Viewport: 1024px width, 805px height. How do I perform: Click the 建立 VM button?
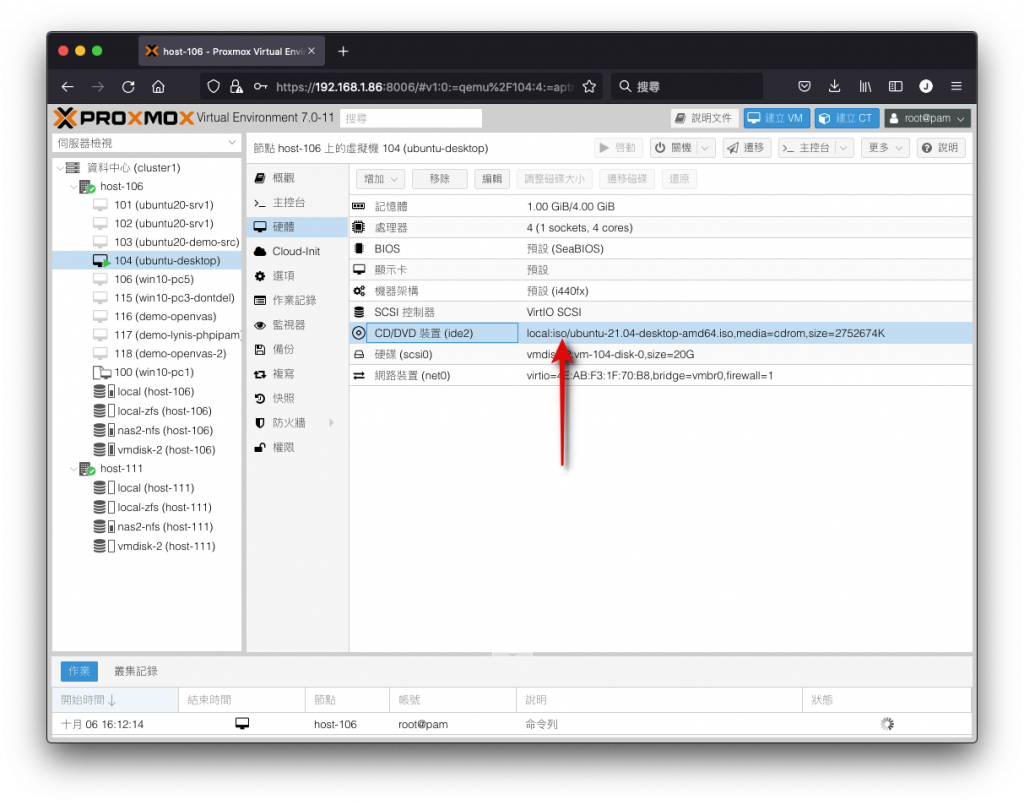[776, 118]
